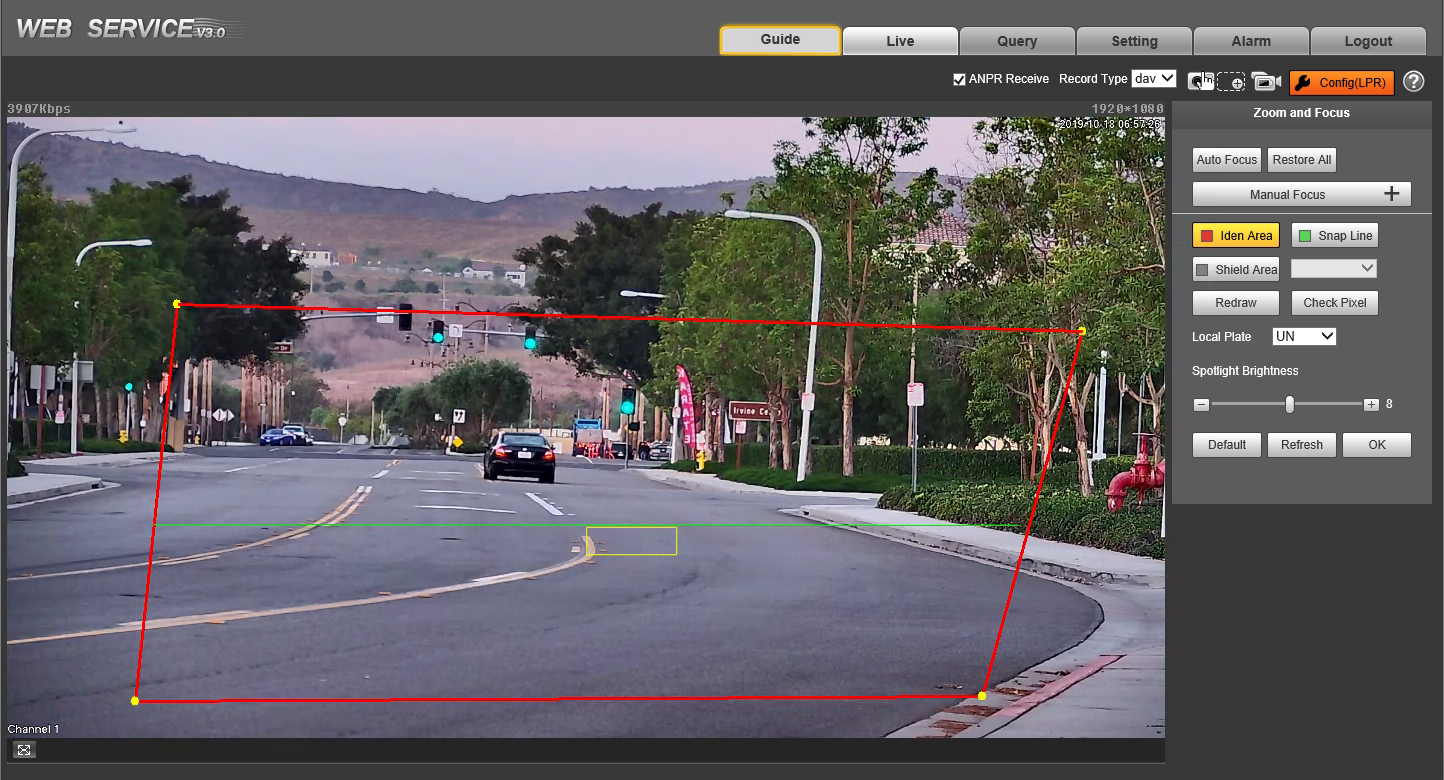
Task: Click the Spotlight Brightness plus icon
Action: [1370, 405]
